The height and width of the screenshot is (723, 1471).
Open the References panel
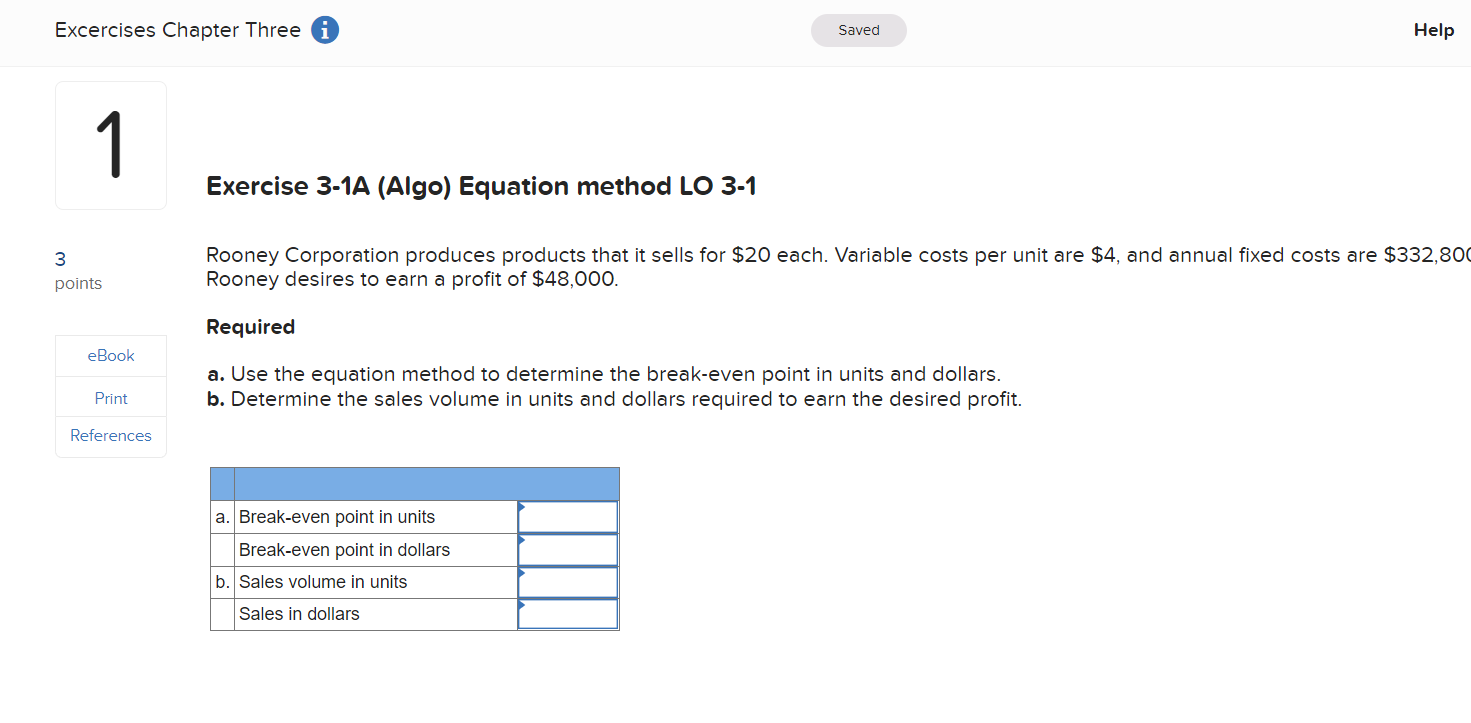pyautogui.click(x=110, y=435)
